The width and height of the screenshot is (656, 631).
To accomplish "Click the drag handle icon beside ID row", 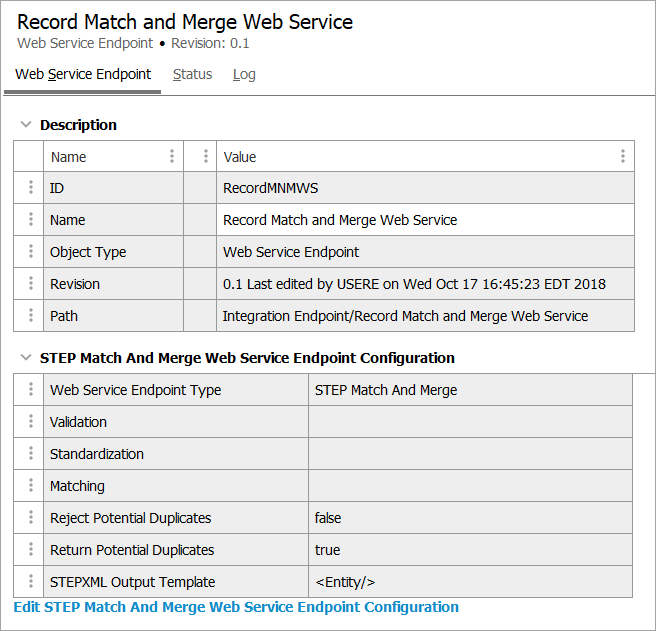I will pyautogui.click(x=30, y=188).
